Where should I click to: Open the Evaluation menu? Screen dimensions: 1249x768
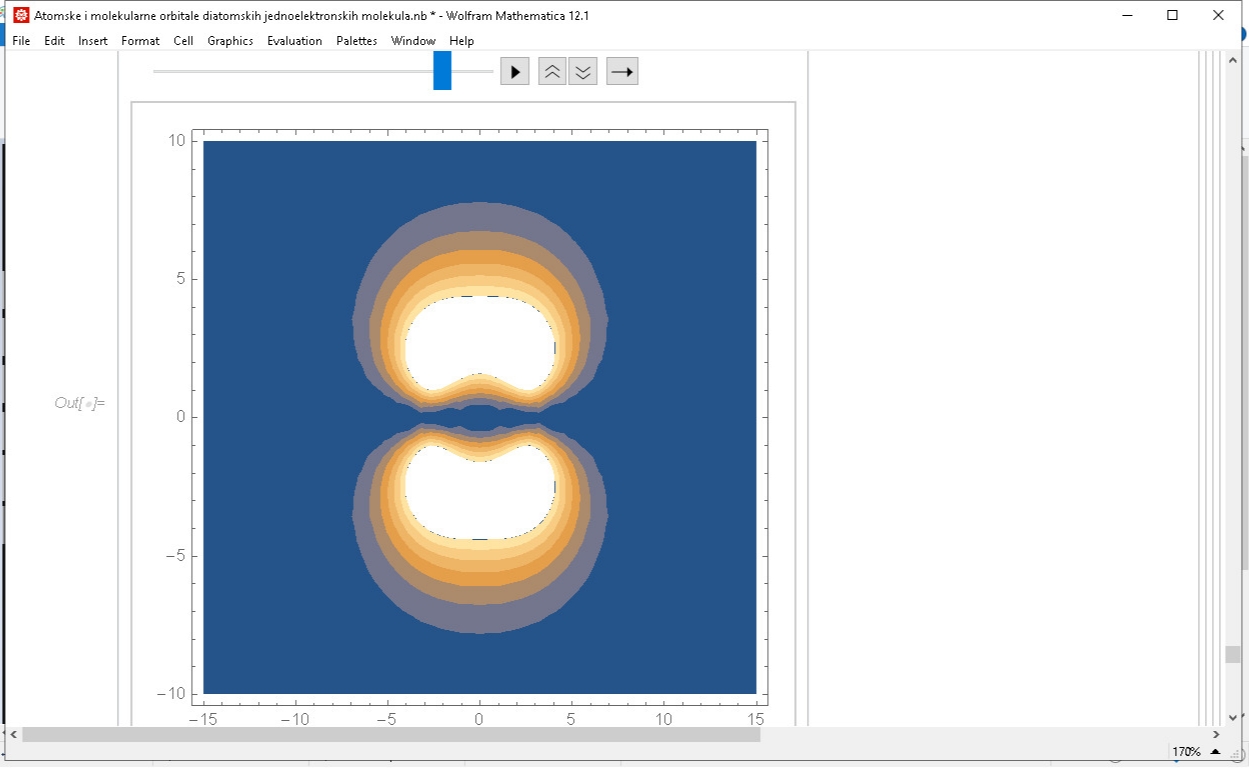tap(294, 41)
